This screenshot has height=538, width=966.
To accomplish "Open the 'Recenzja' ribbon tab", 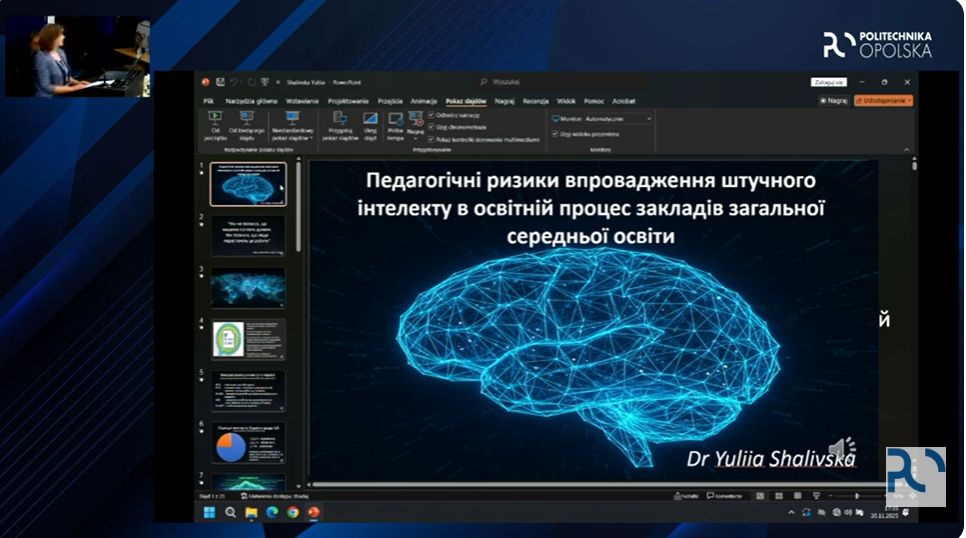I will tap(535, 101).
